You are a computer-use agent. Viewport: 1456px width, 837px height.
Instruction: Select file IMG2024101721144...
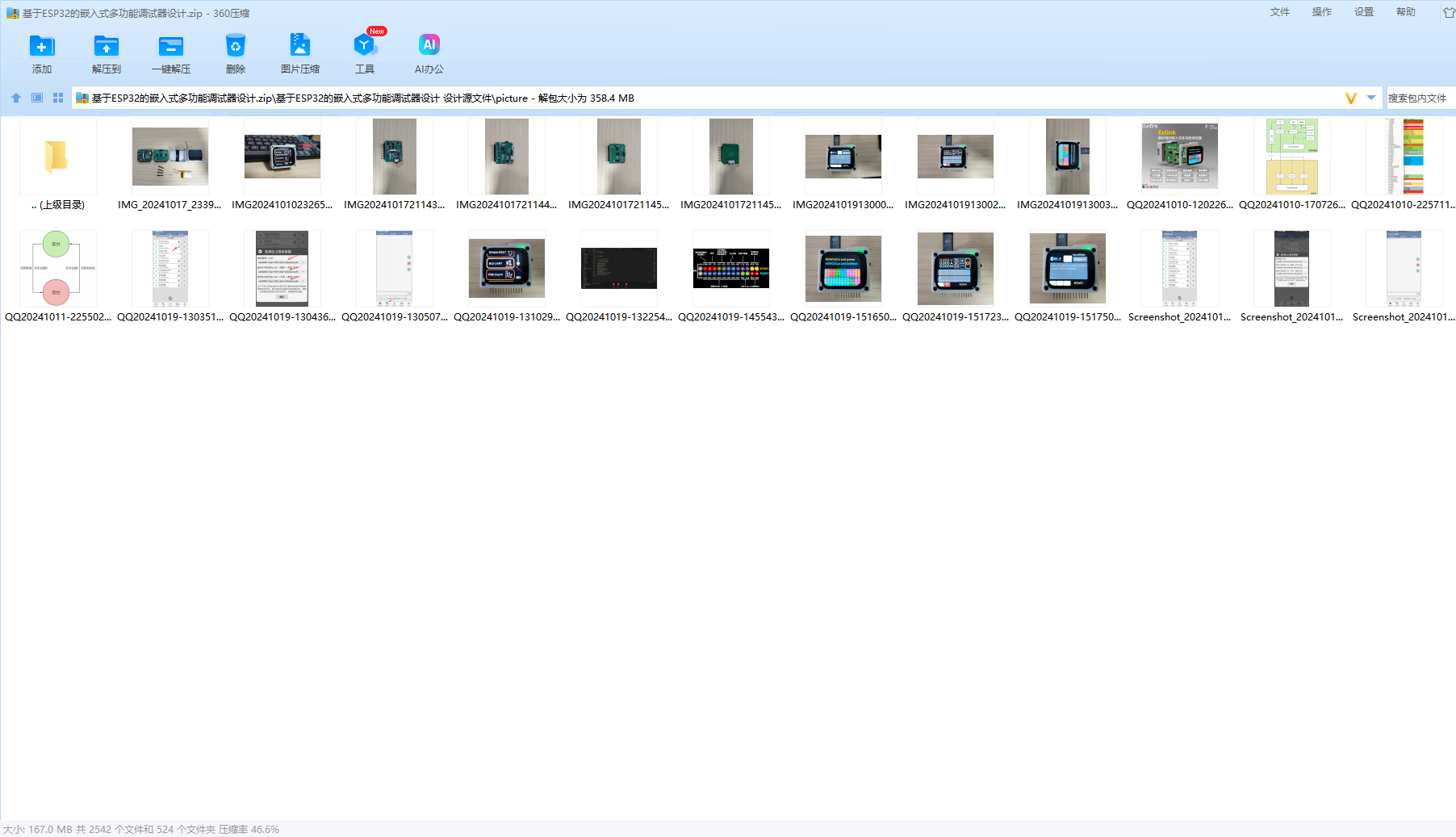[506, 165]
